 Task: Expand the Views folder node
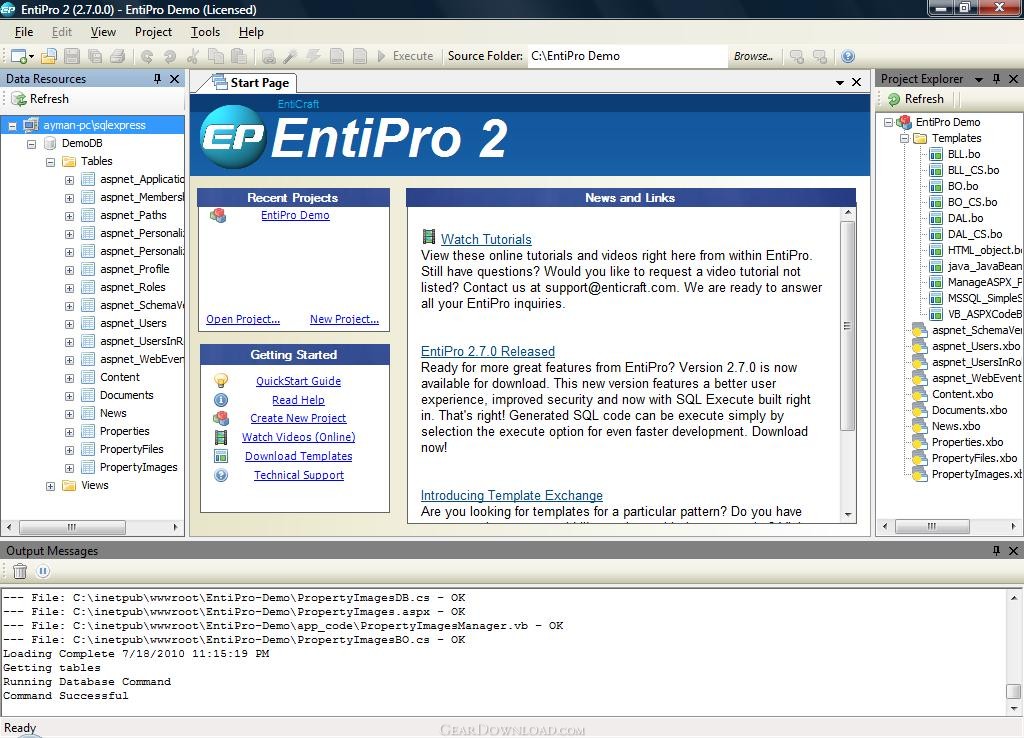click(x=50, y=486)
